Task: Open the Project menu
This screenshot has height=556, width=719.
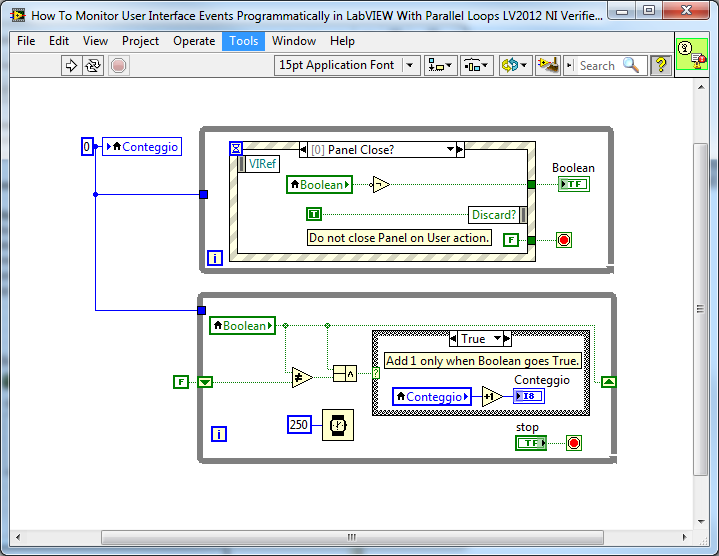Action: [x=140, y=41]
